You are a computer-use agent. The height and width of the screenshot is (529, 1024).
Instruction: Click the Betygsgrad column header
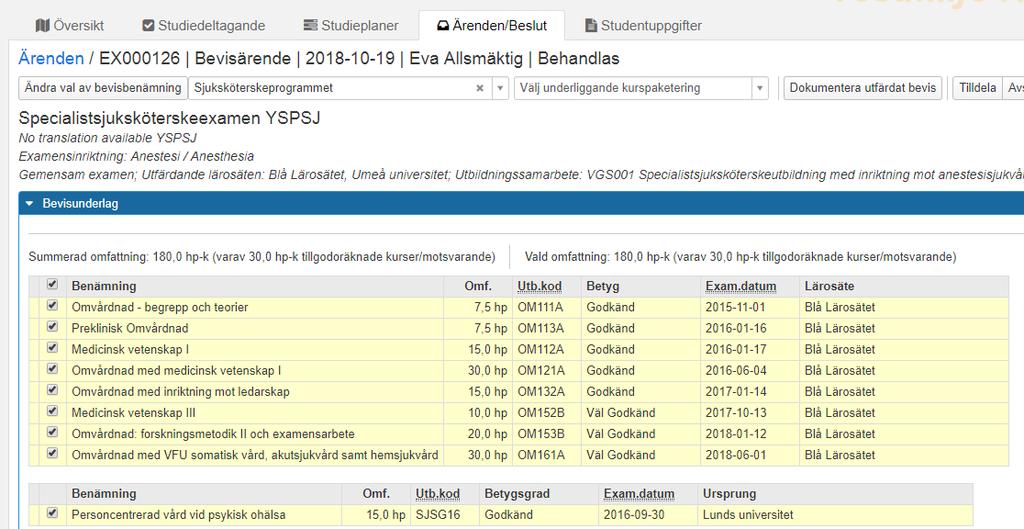[x=517, y=494]
